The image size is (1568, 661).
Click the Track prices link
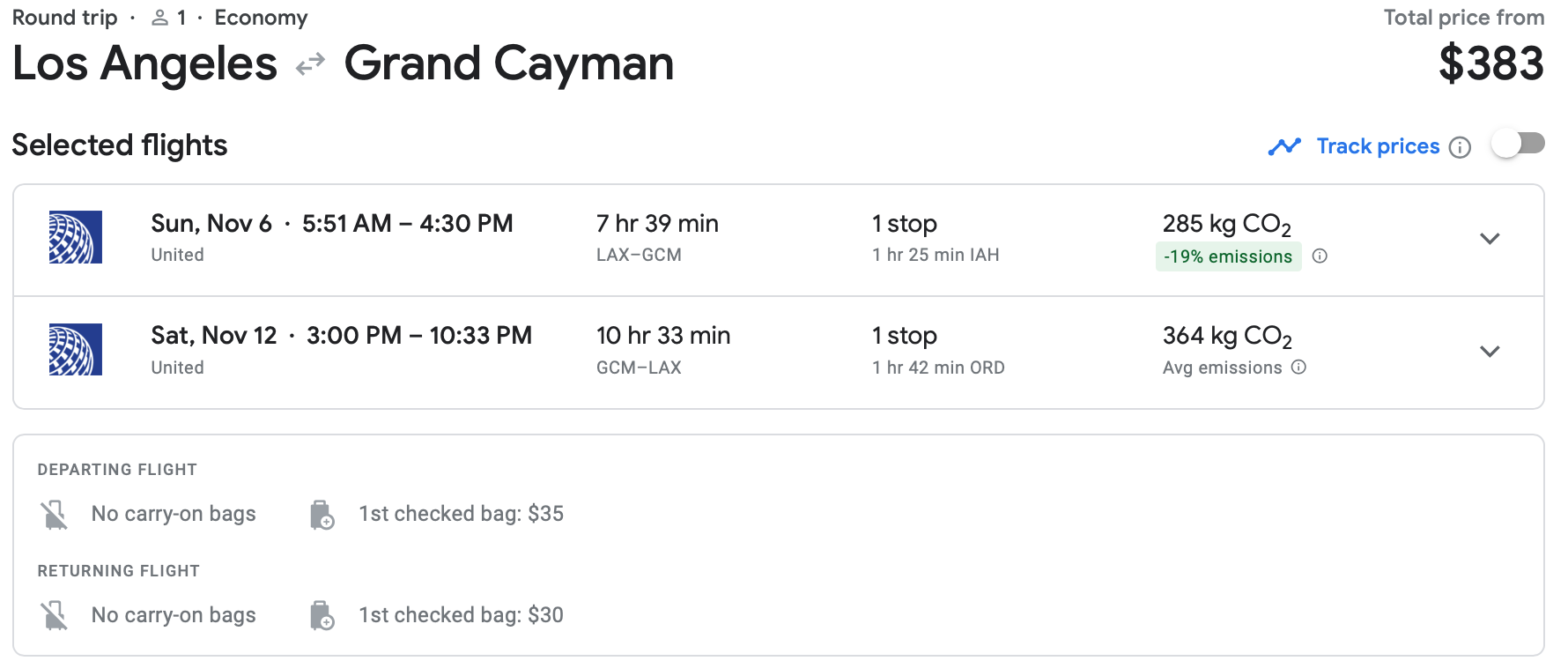click(1378, 146)
